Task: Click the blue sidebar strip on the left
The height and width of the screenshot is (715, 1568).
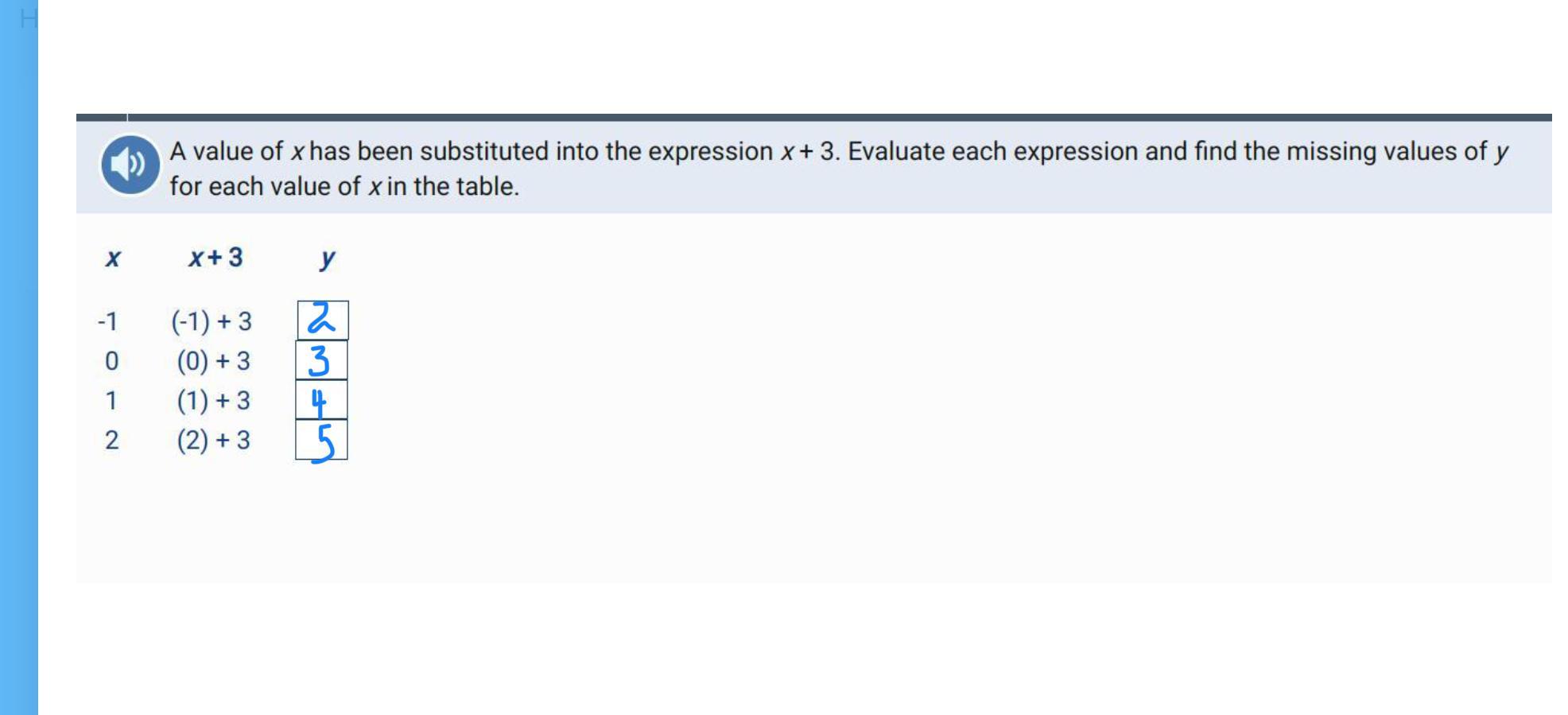Action: pos(19,358)
